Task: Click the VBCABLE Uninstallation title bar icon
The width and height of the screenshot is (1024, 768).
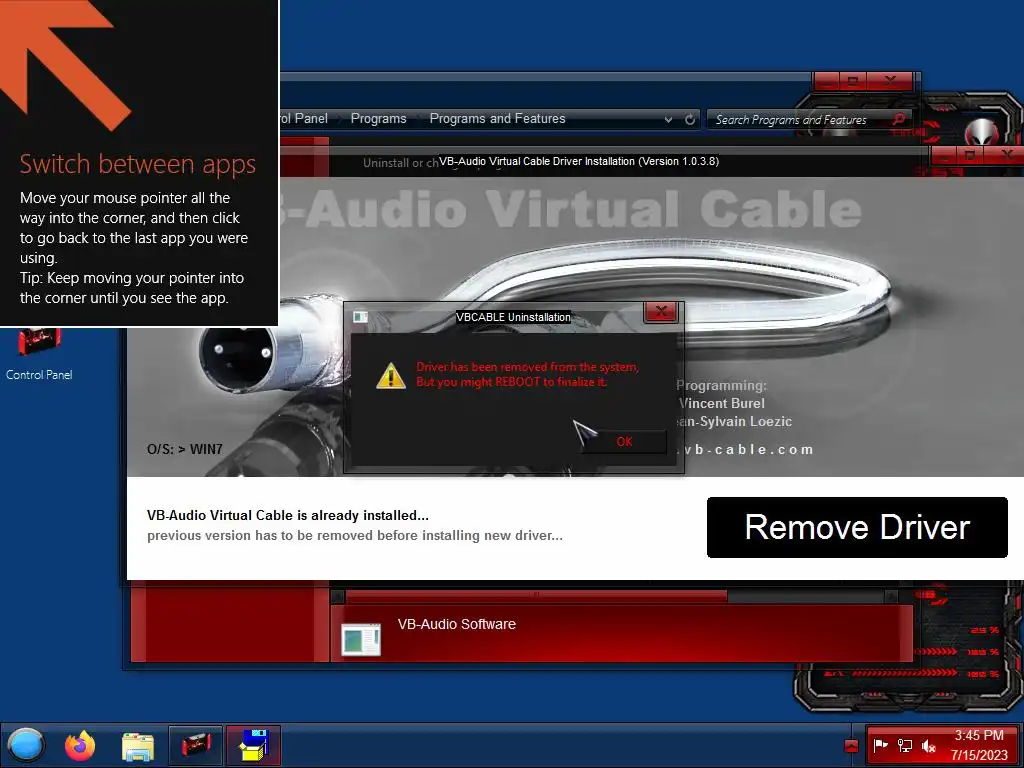Action: (360, 317)
